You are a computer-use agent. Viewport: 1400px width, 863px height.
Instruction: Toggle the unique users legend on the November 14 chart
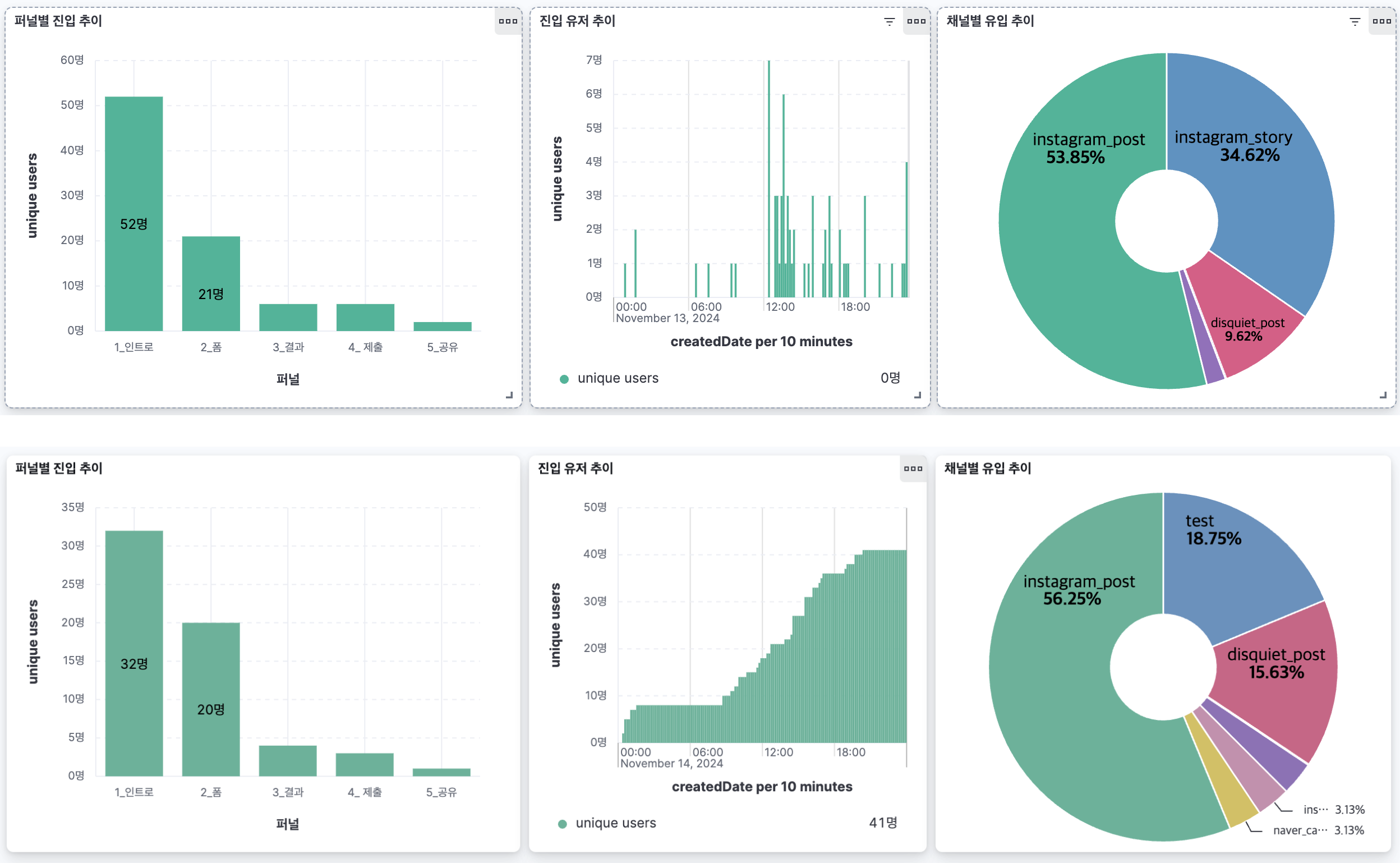pos(615,823)
